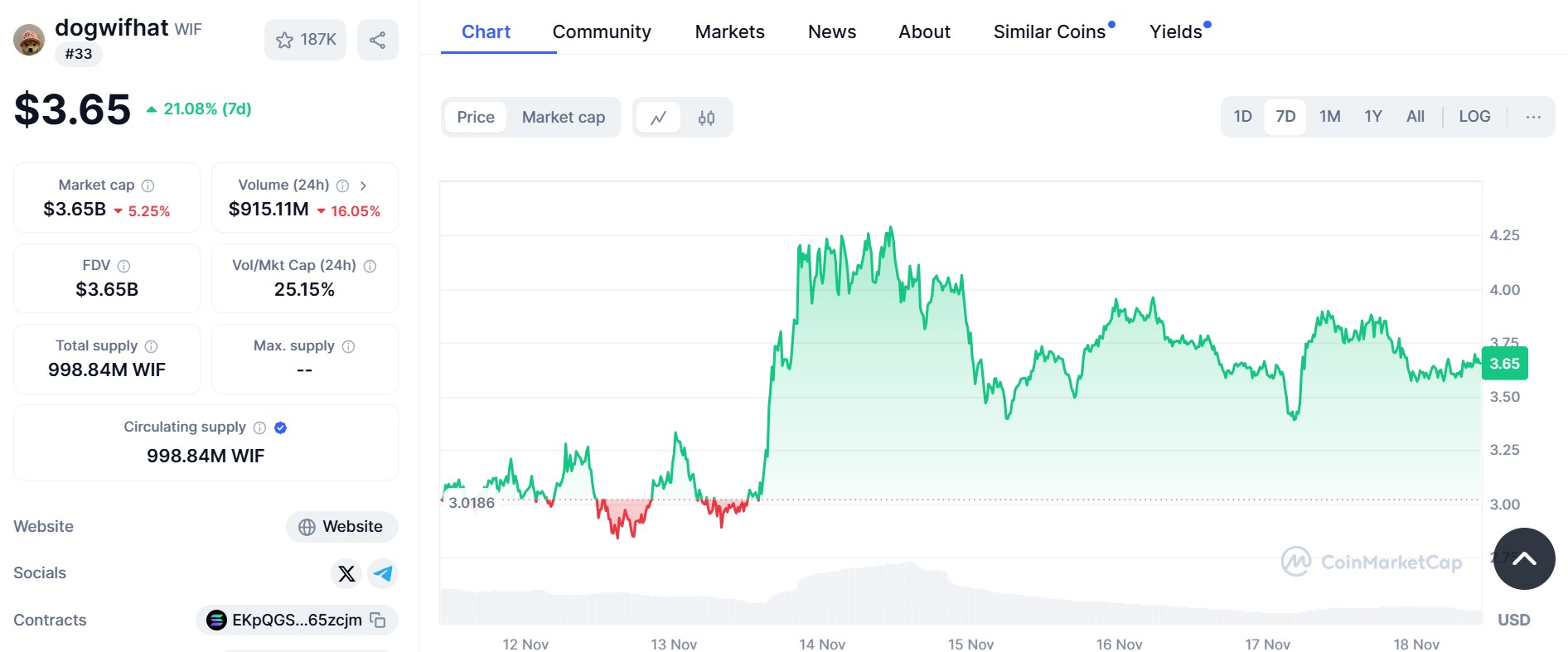
Task: Click the #33 rank badge
Action: pyautogui.click(x=79, y=54)
